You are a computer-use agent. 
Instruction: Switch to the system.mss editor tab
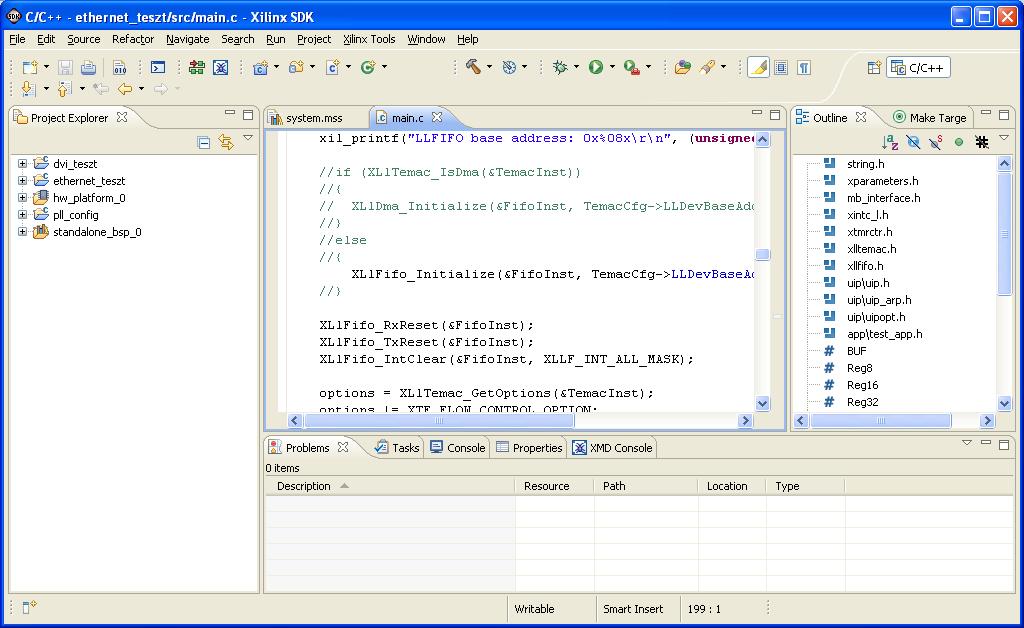[314, 118]
